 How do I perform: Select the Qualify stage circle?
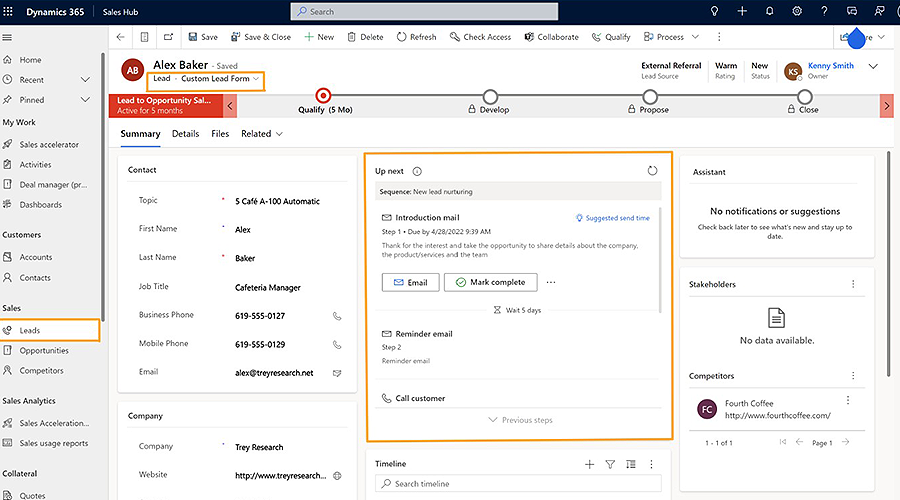323,95
